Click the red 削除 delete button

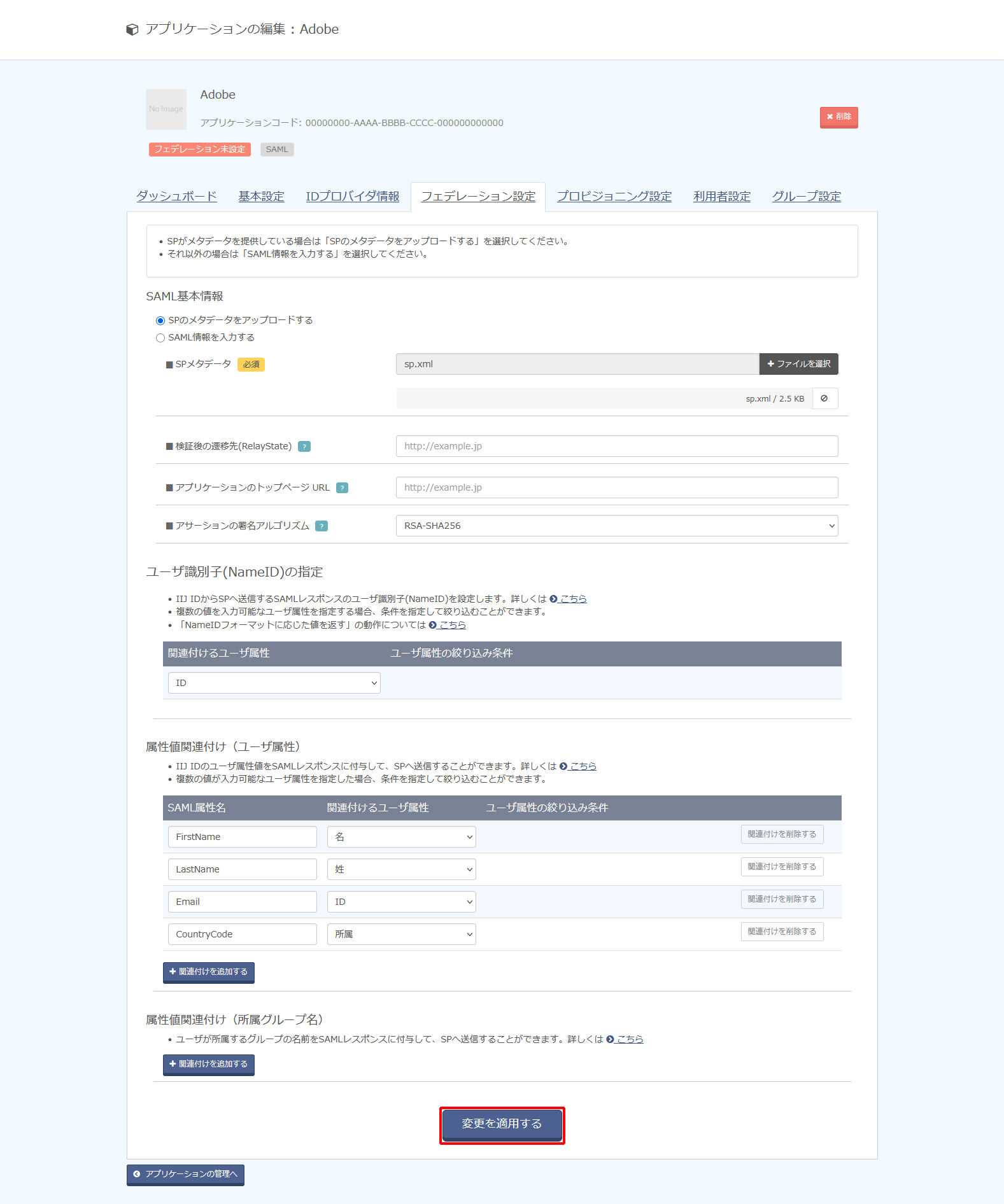click(838, 117)
